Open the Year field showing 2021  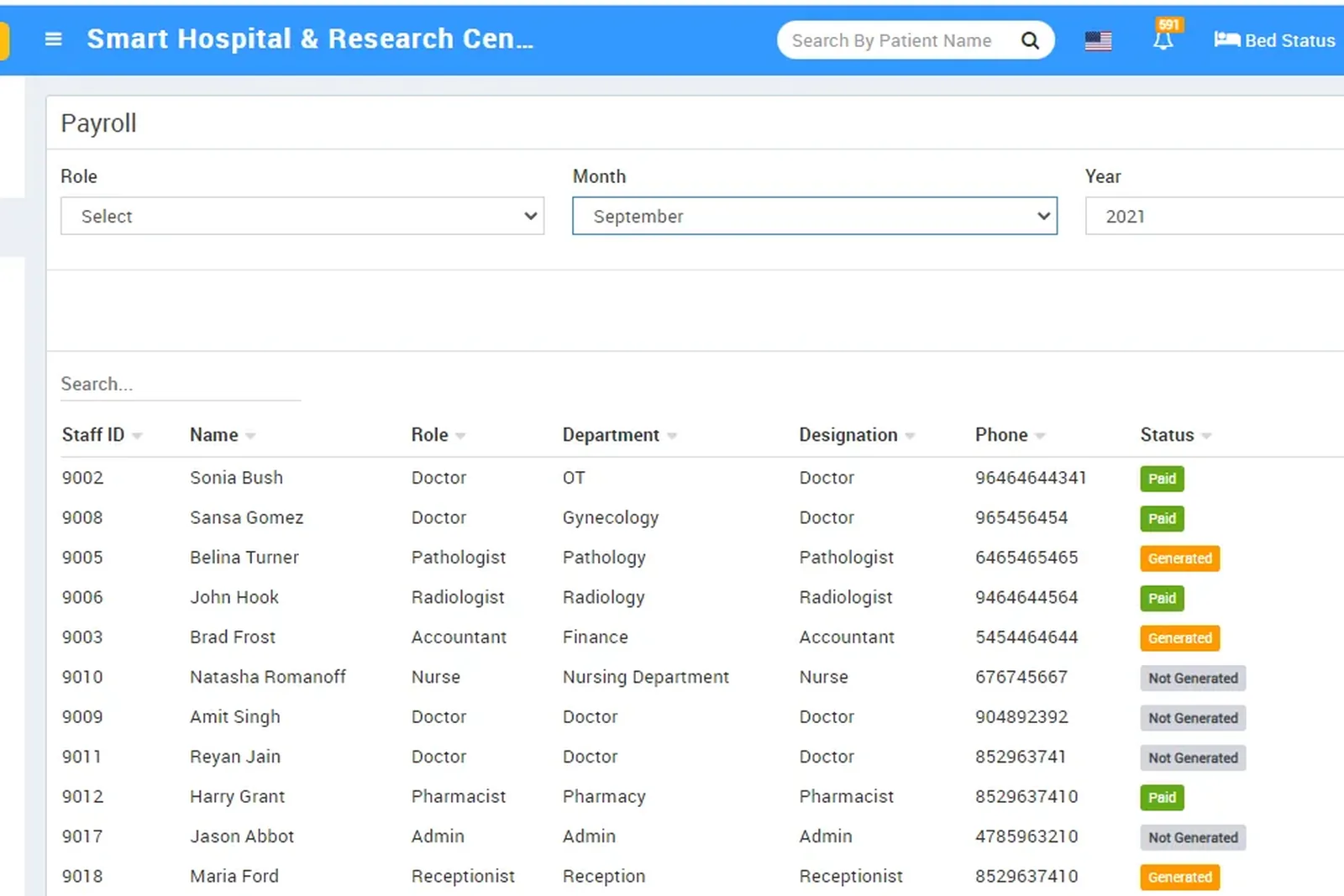[x=1215, y=216]
